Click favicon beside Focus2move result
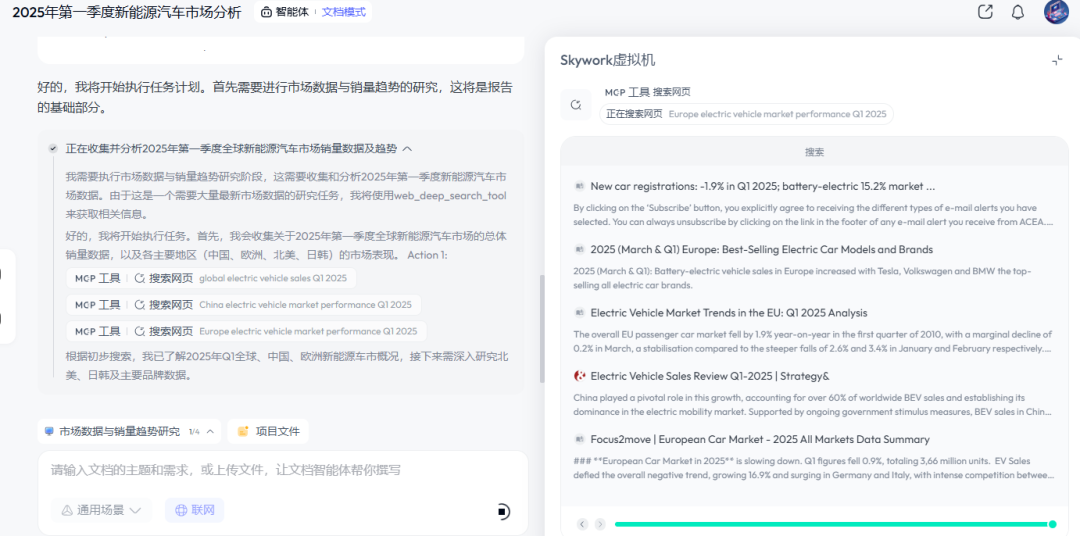The height and width of the screenshot is (536, 1080). pos(579,439)
